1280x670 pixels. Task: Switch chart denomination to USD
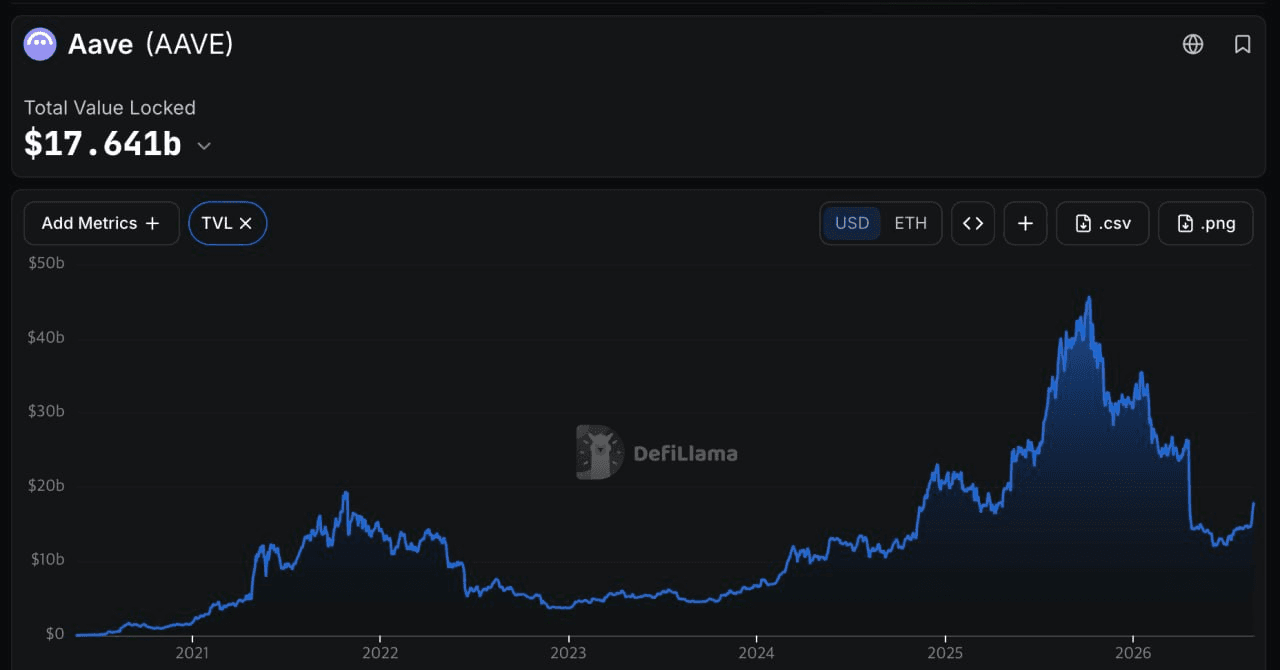pyautogui.click(x=852, y=223)
